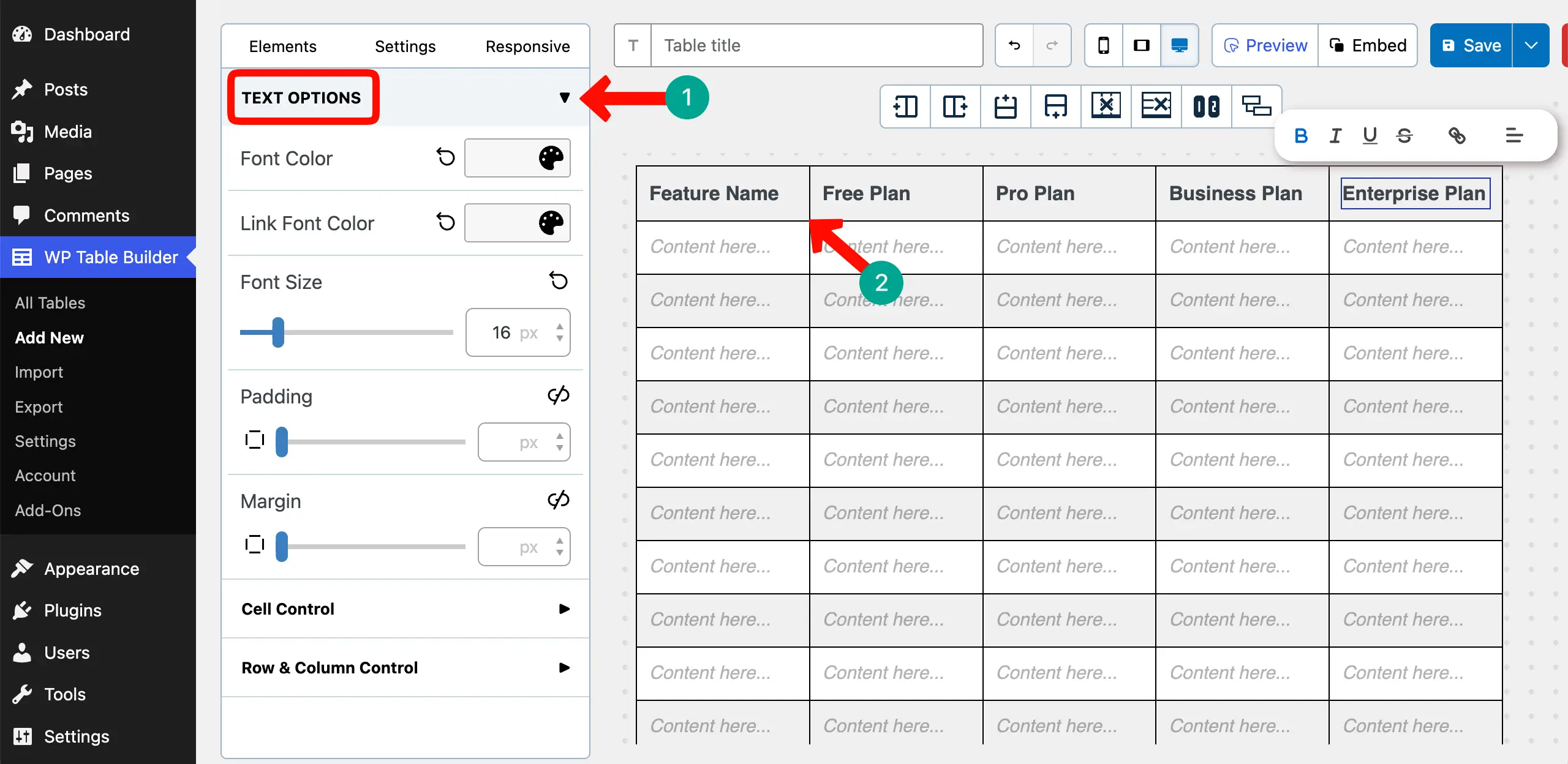
Task: Switch to tablet preview mode
Action: (1141, 45)
